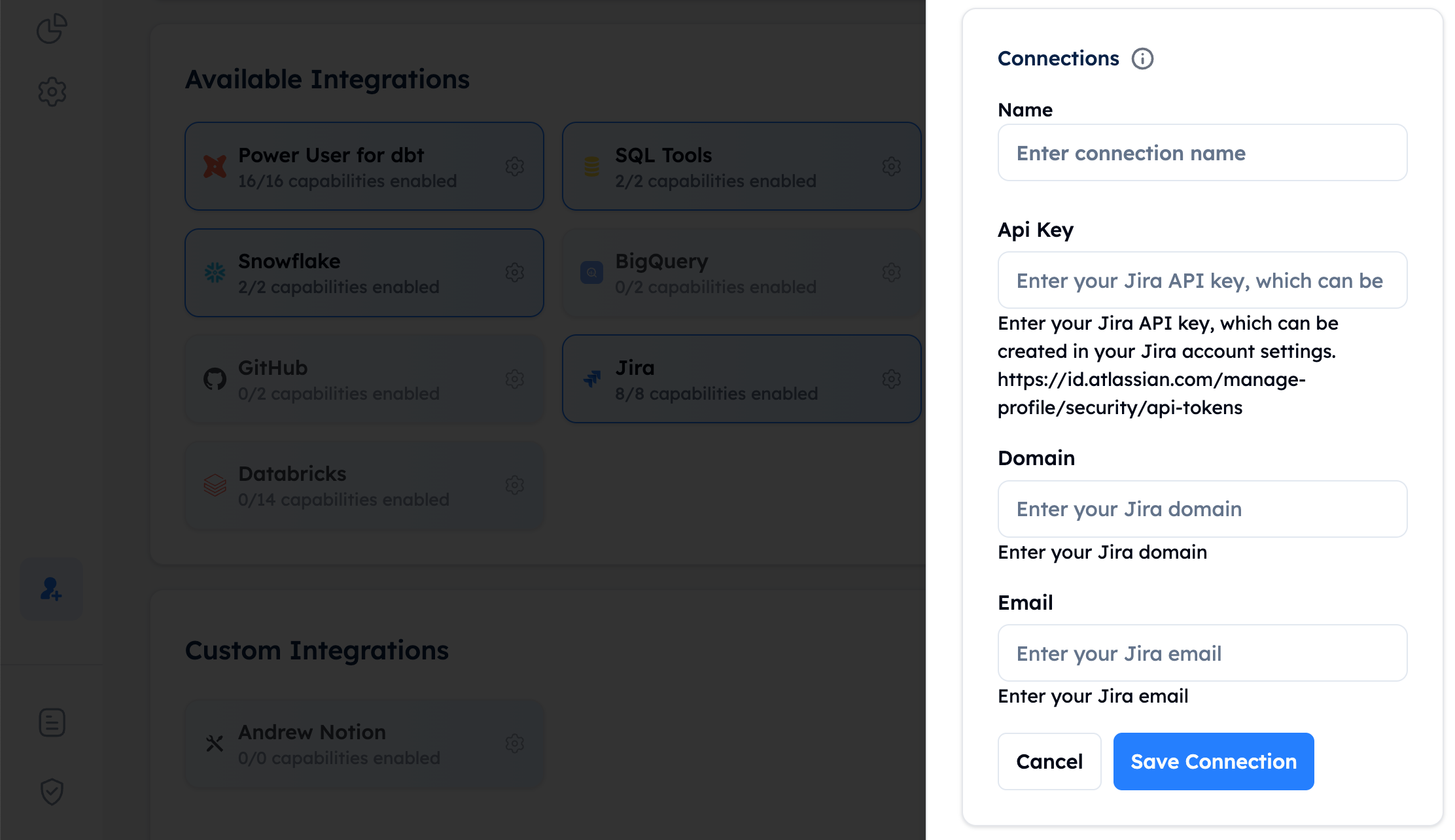The image size is (1455, 840).
Task: Select the Snowflake card title
Action: pyautogui.click(x=289, y=261)
